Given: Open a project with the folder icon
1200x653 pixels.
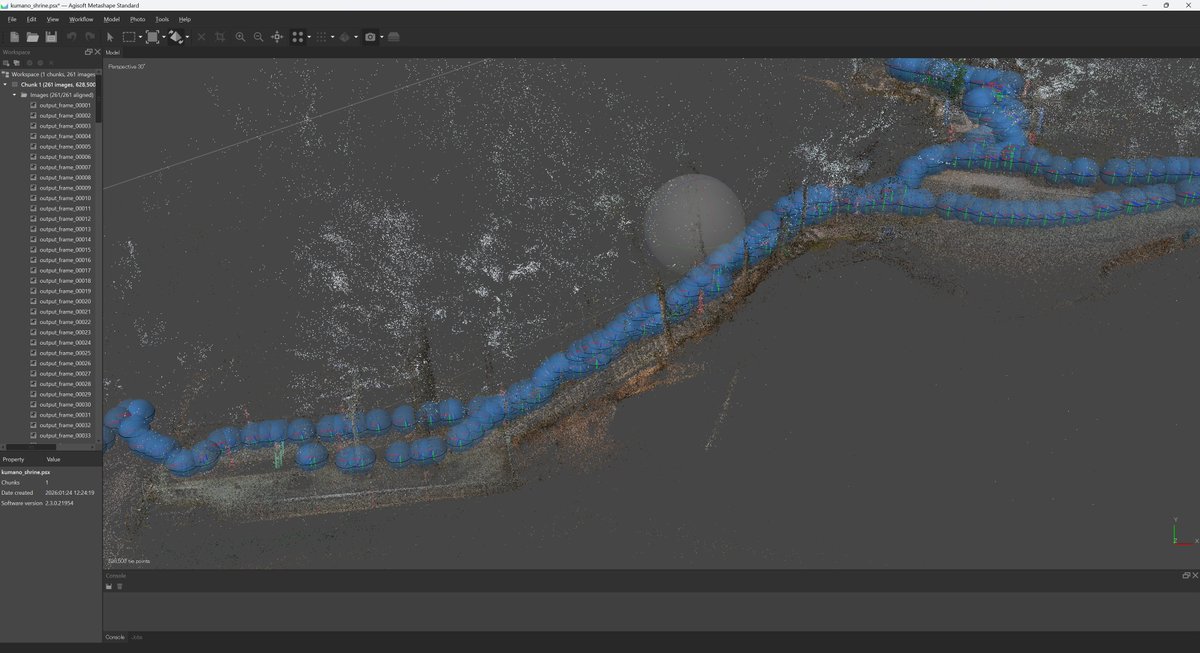Looking at the screenshot, I should click(32, 37).
